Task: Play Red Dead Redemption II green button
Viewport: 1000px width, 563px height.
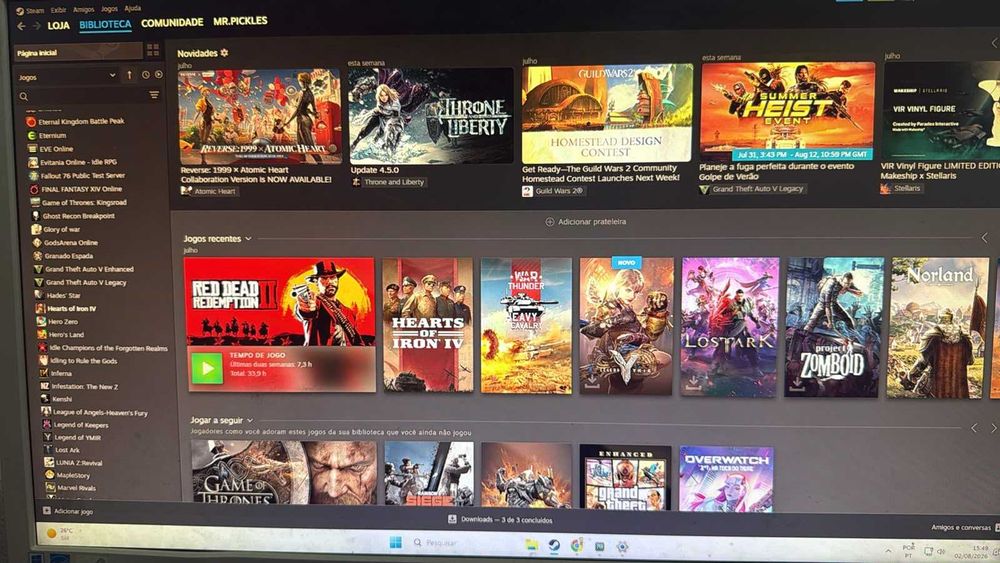Action: (207, 368)
